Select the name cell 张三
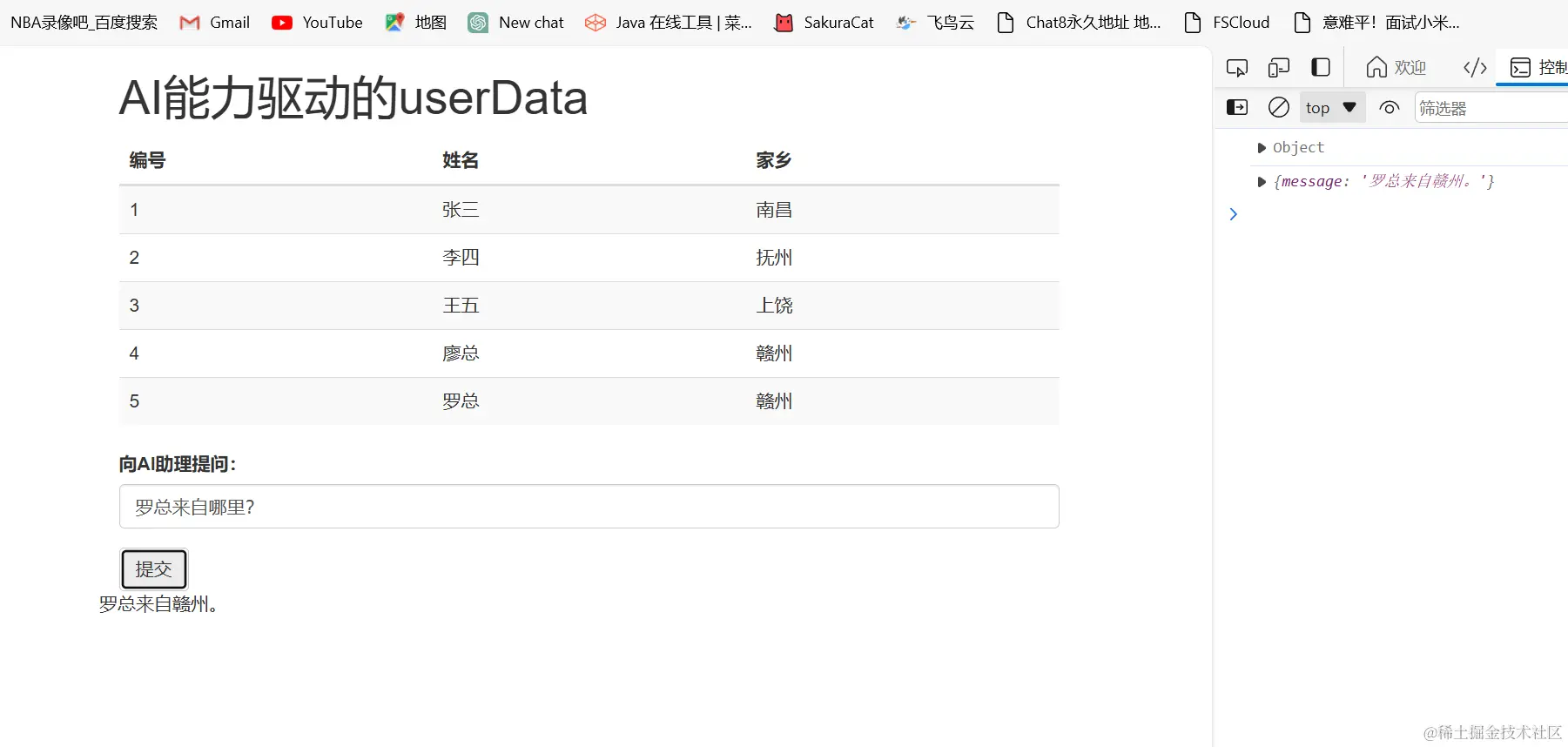Screen dimensions: 1568x747 (x=461, y=210)
